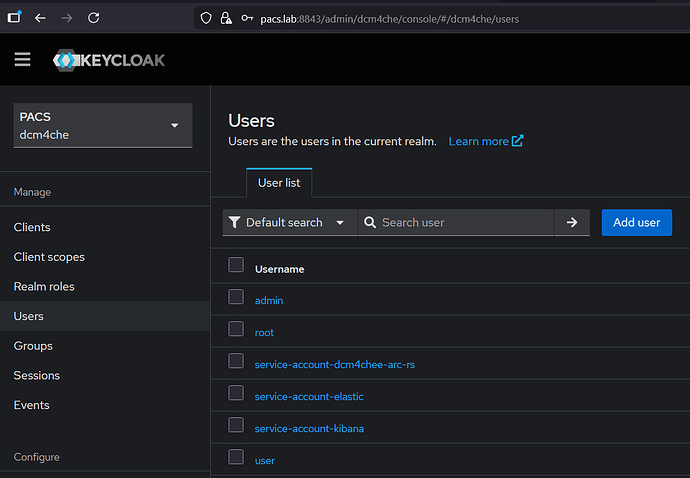
Task: Reload the current browser page
Action: point(93,18)
